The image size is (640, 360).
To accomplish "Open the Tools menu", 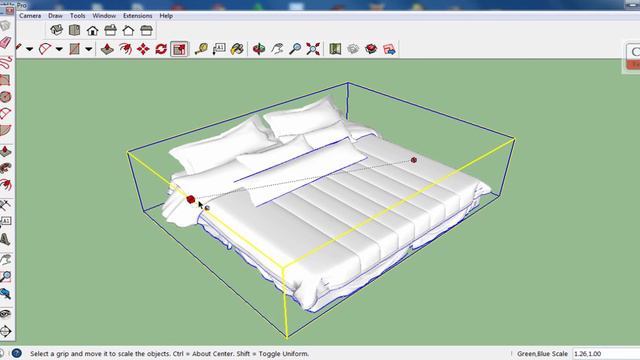I will pos(77,16).
